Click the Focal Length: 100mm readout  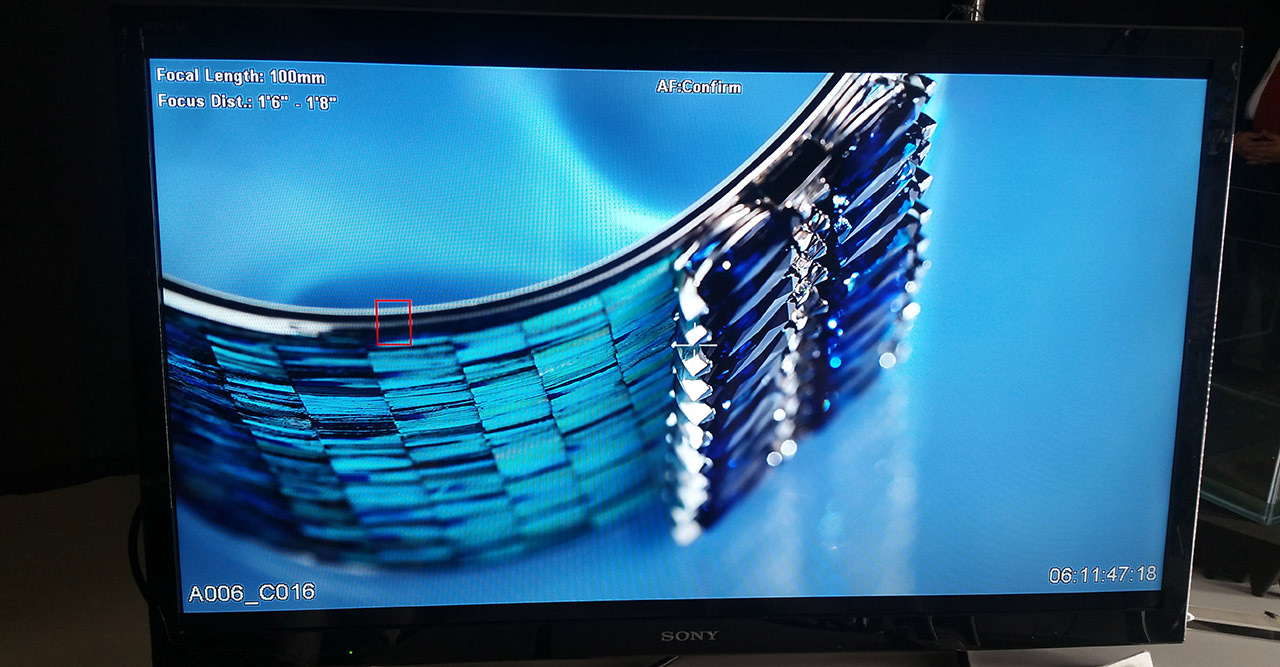241,77
